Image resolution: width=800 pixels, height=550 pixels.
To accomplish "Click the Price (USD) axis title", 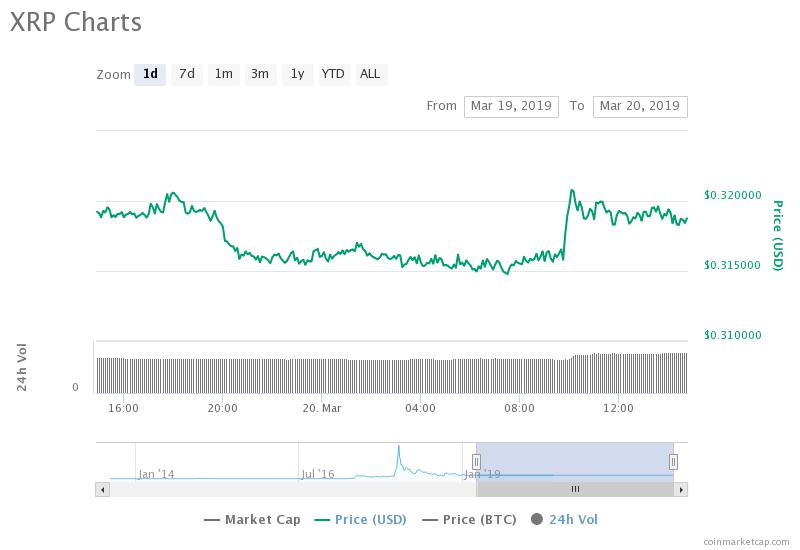I will pos(777,236).
